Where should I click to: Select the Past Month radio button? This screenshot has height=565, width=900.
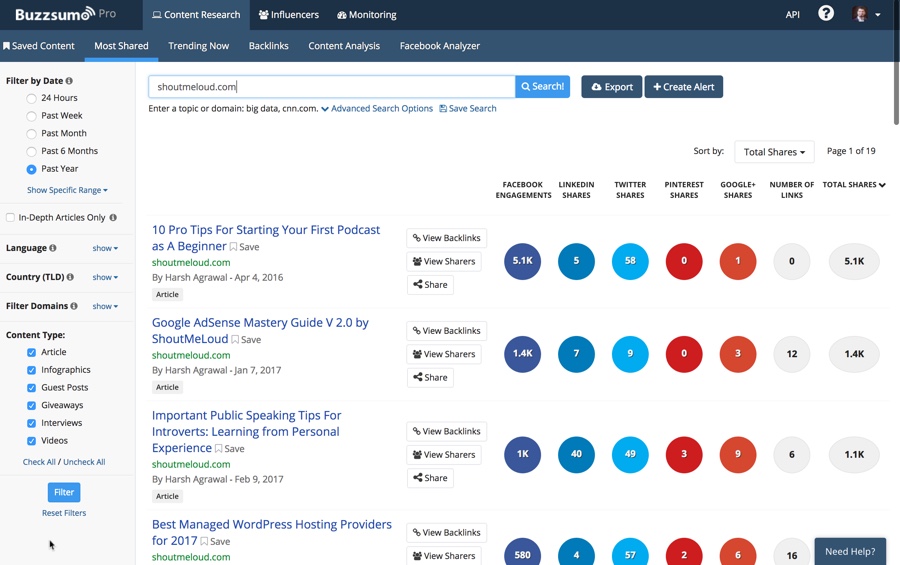[32, 134]
